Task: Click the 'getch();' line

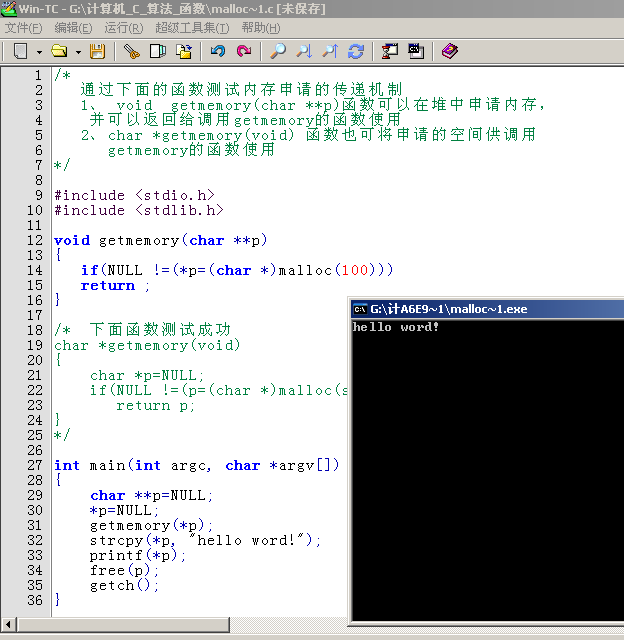Action: click(x=124, y=585)
